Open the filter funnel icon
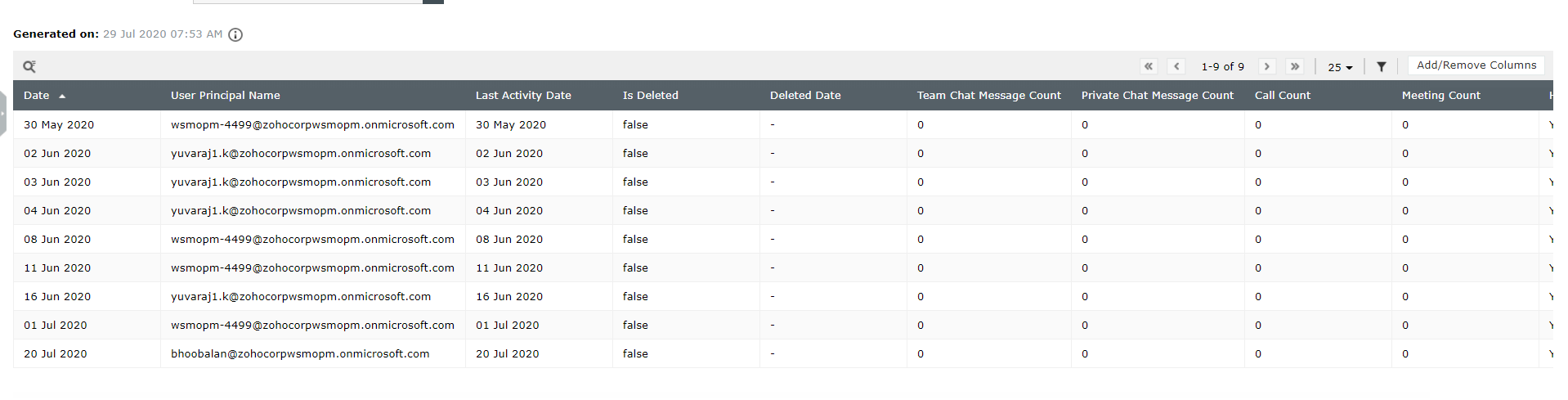The height and width of the screenshot is (400, 1568). pyautogui.click(x=1381, y=66)
